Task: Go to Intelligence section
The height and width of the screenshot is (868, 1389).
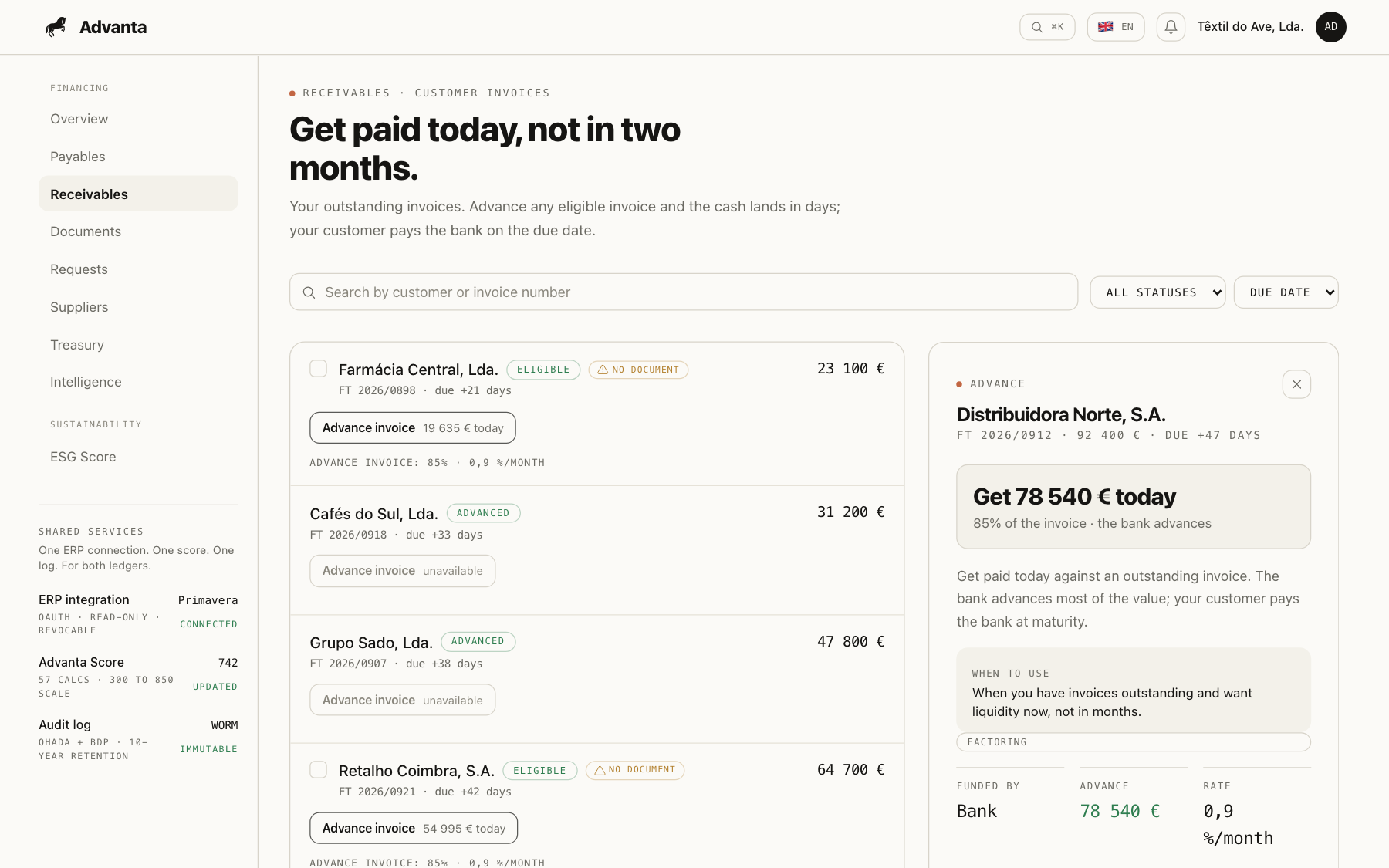Action: coord(138,382)
